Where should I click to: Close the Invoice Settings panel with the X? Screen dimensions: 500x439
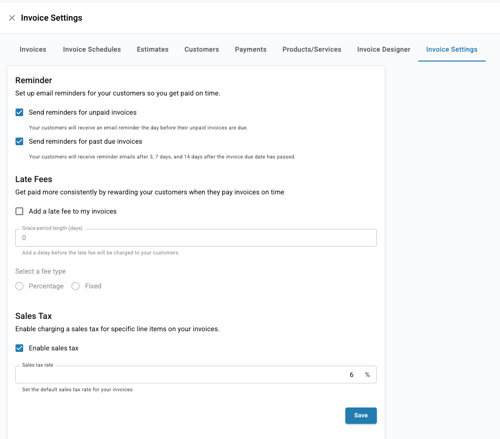click(x=12, y=18)
